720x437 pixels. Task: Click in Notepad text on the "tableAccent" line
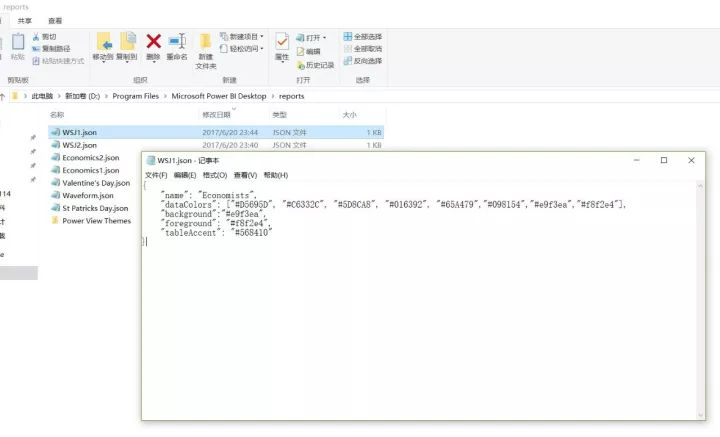pos(216,233)
